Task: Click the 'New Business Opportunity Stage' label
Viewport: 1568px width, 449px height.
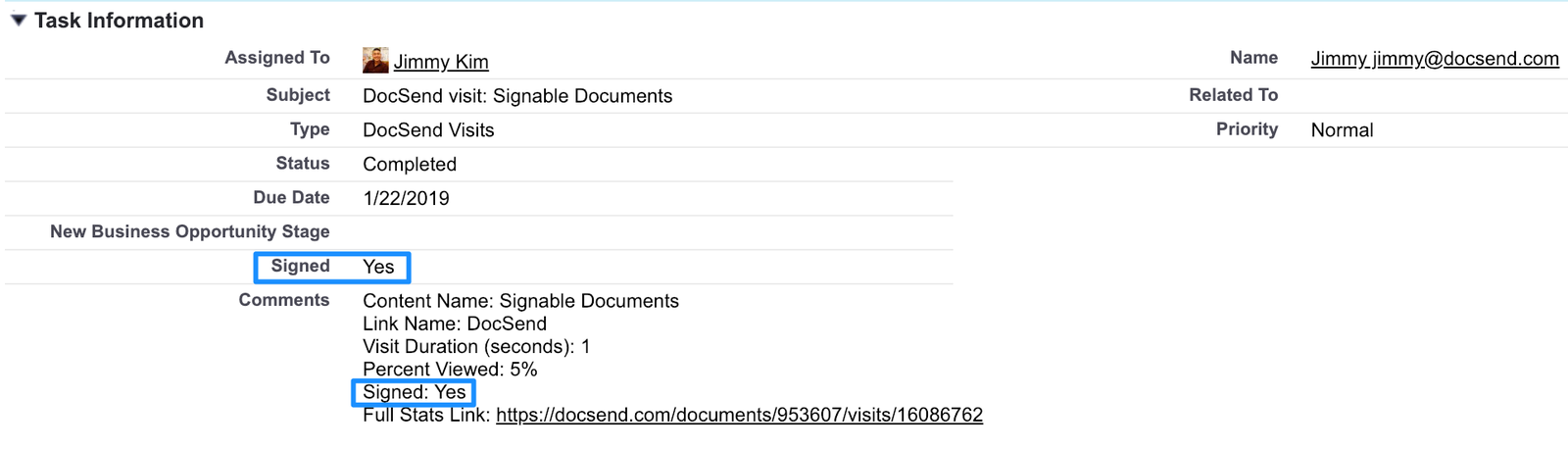Action: pyautogui.click(x=190, y=232)
